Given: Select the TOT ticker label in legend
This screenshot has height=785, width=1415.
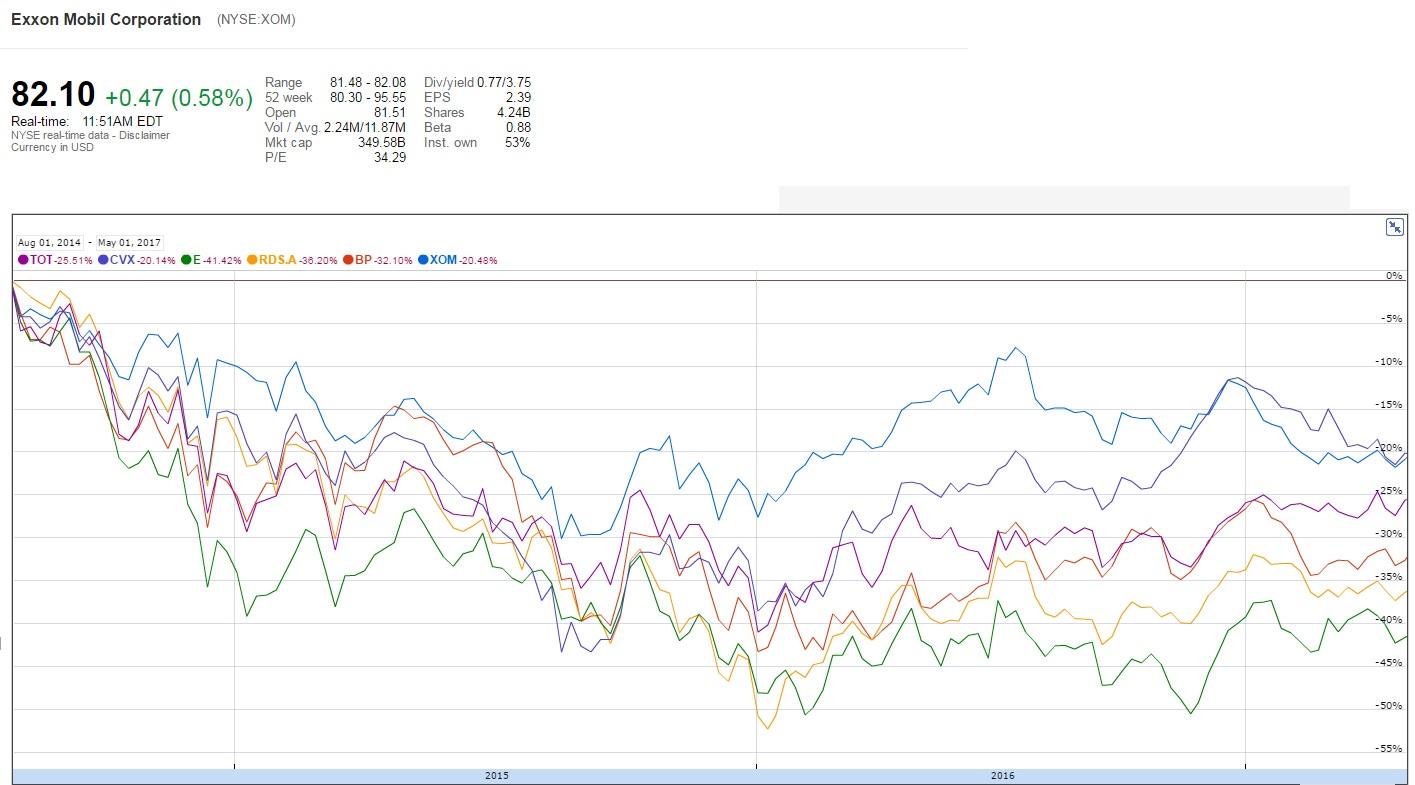Looking at the screenshot, I should point(41,260).
